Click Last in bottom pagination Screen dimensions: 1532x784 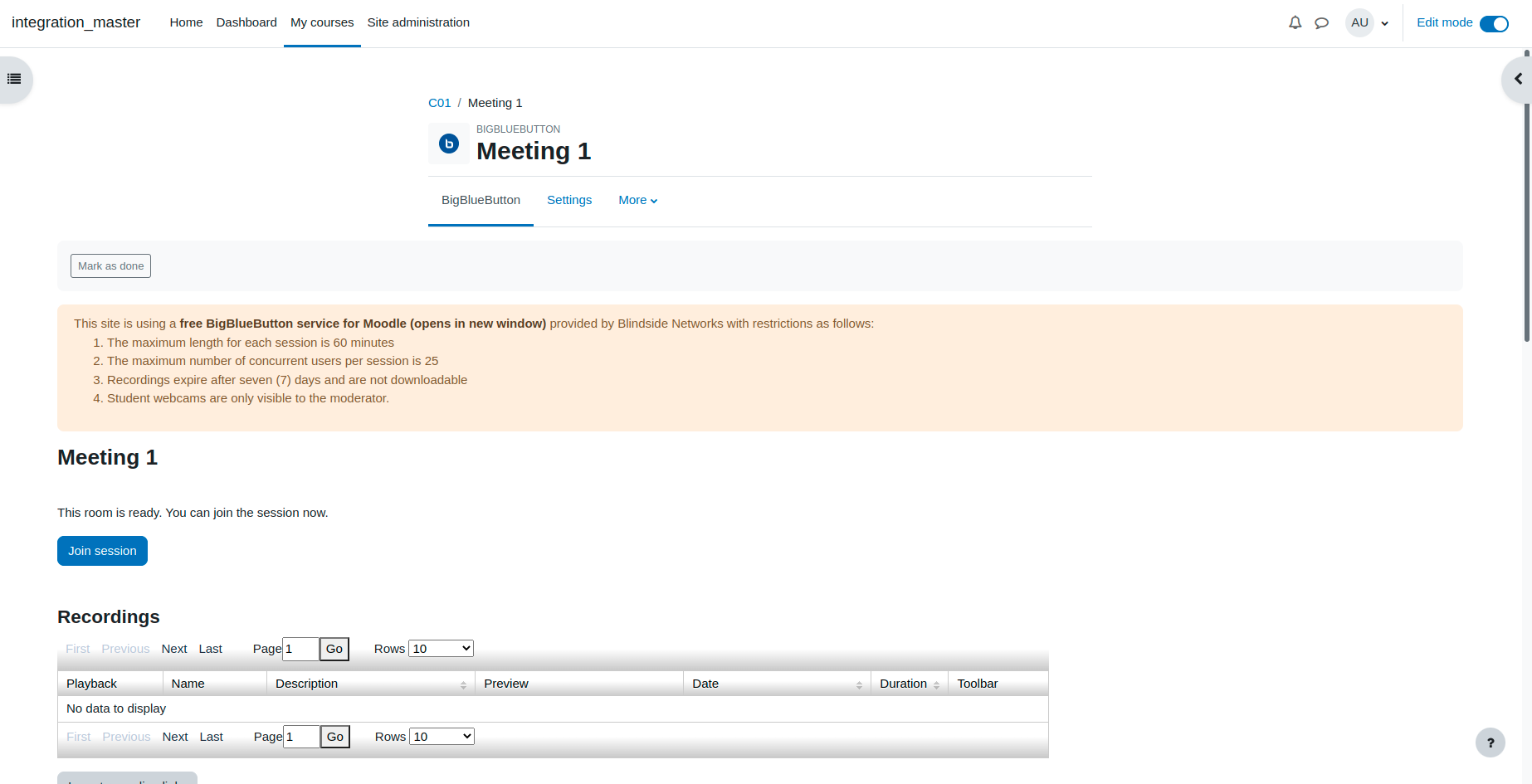[x=211, y=737]
